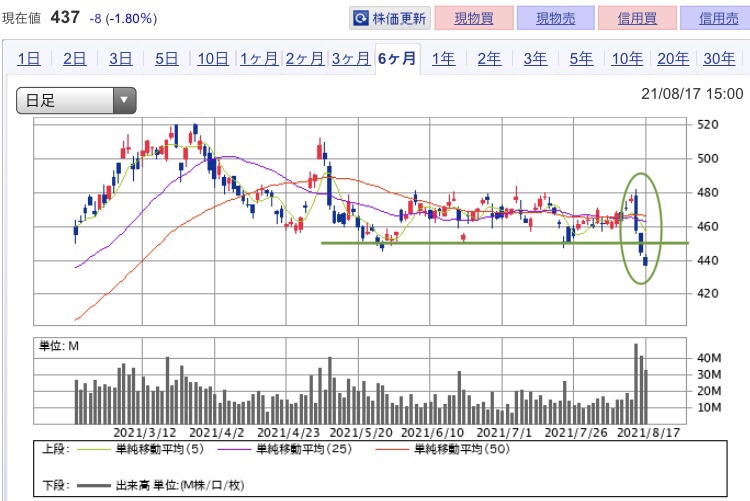Switch to the 1日 period tab

click(29, 58)
